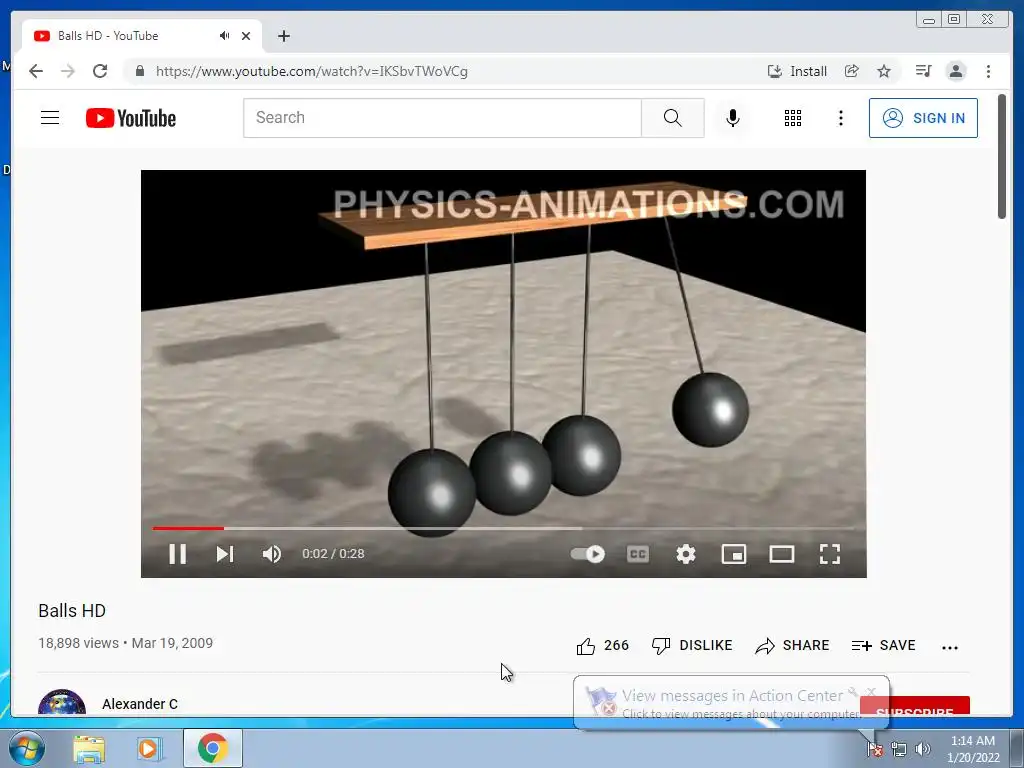Click the magnifier search button
The image size is (1024, 768).
[x=673, y=118]
